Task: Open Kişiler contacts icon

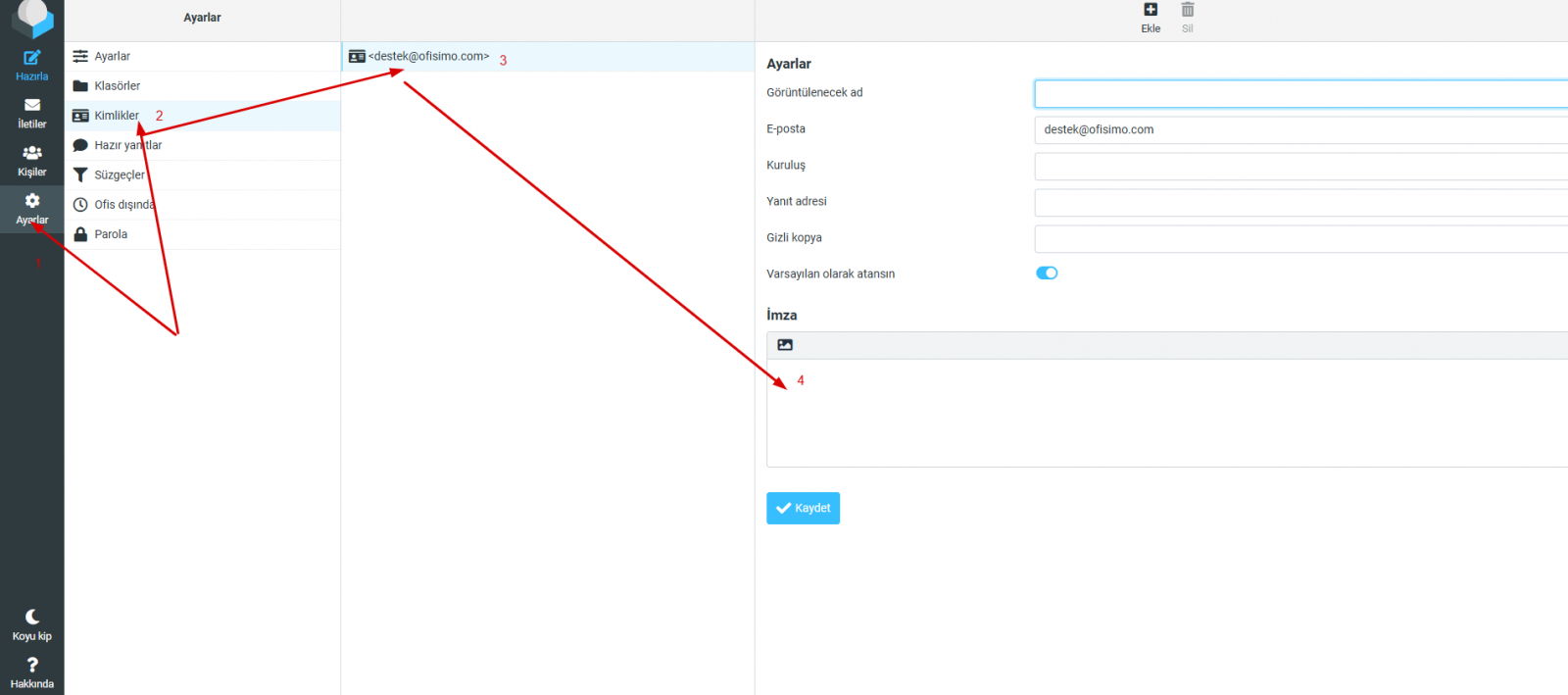Action: pos(31,154)
